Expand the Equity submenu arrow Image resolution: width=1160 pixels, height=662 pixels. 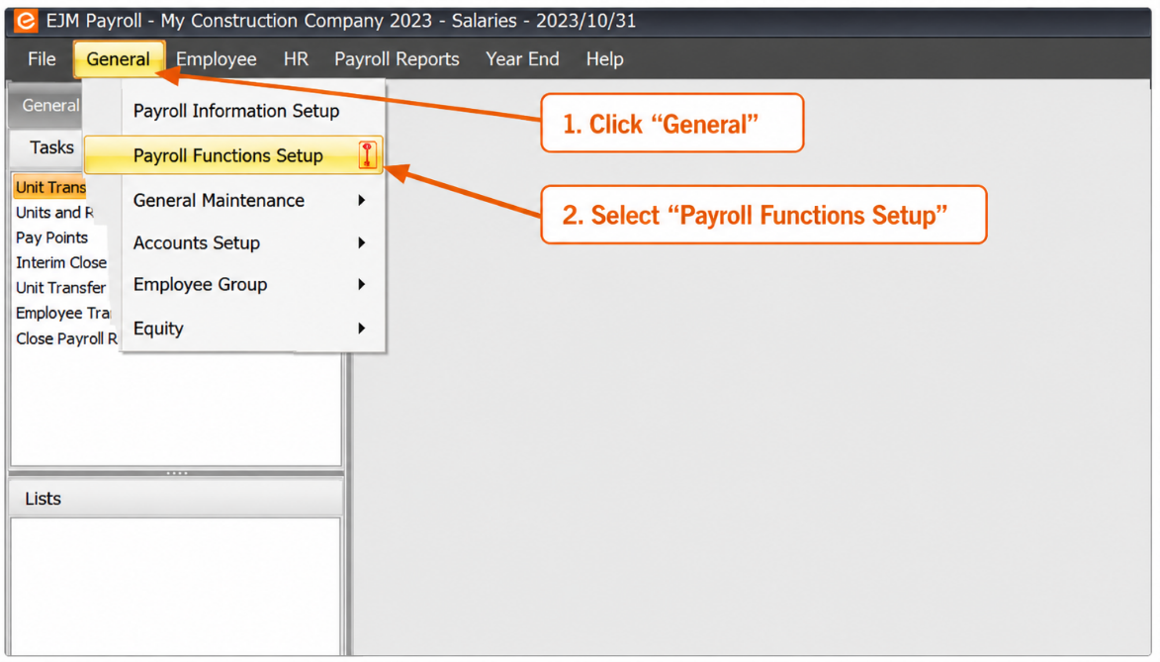click(x=362, y=328)
